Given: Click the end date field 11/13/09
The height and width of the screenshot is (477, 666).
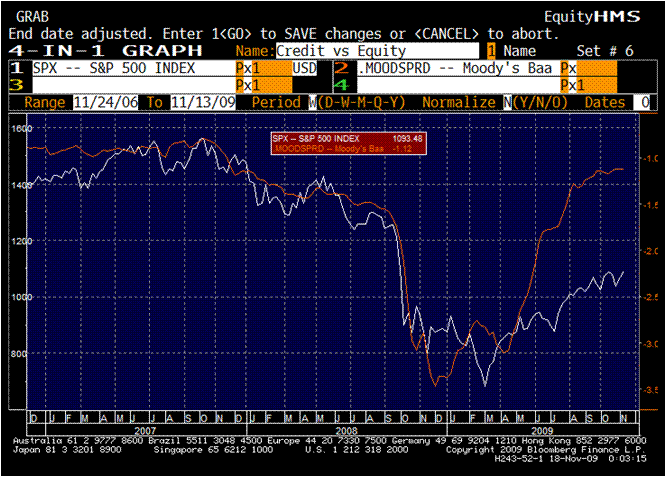Looking at the screenshot, I should point(203,102).
